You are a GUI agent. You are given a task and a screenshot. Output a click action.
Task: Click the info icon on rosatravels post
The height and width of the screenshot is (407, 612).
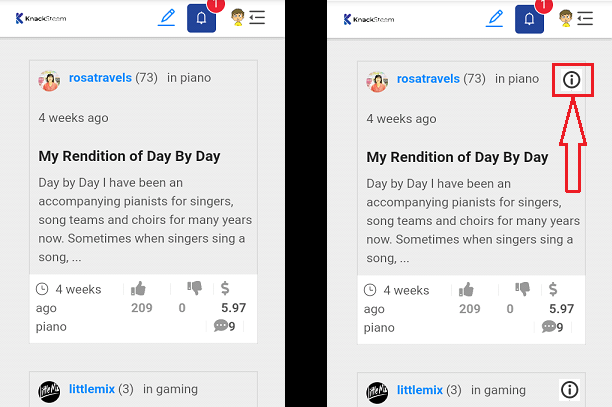[x=572, y=80]
